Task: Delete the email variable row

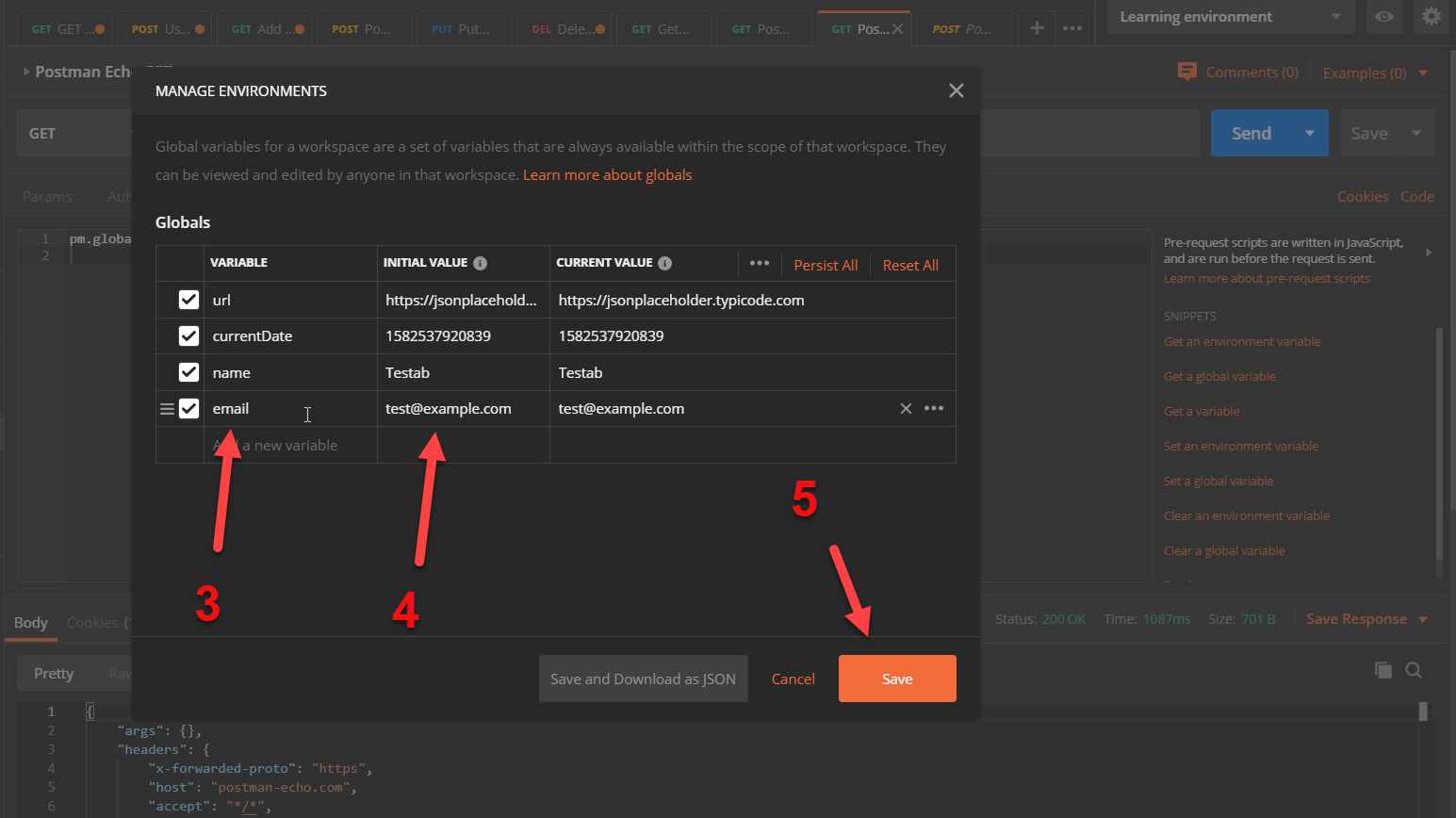Action: (906, 408)
